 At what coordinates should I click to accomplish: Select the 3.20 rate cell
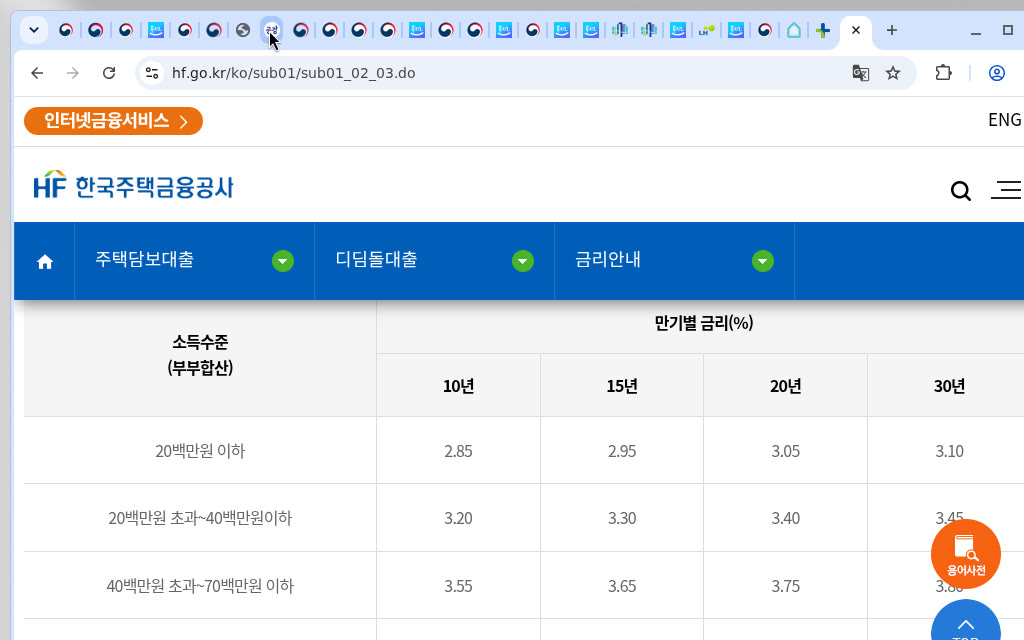(x=458, y=518)
